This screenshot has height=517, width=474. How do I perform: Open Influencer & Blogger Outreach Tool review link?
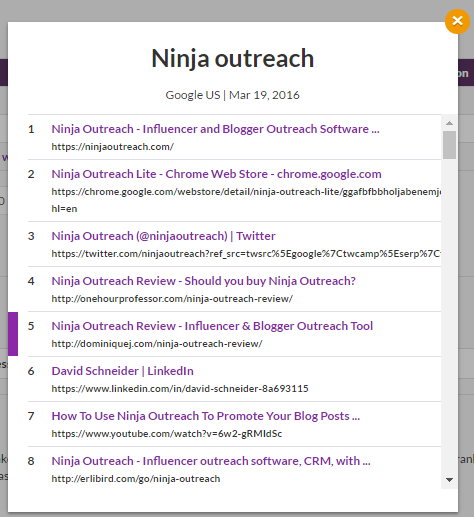[212, 326]
